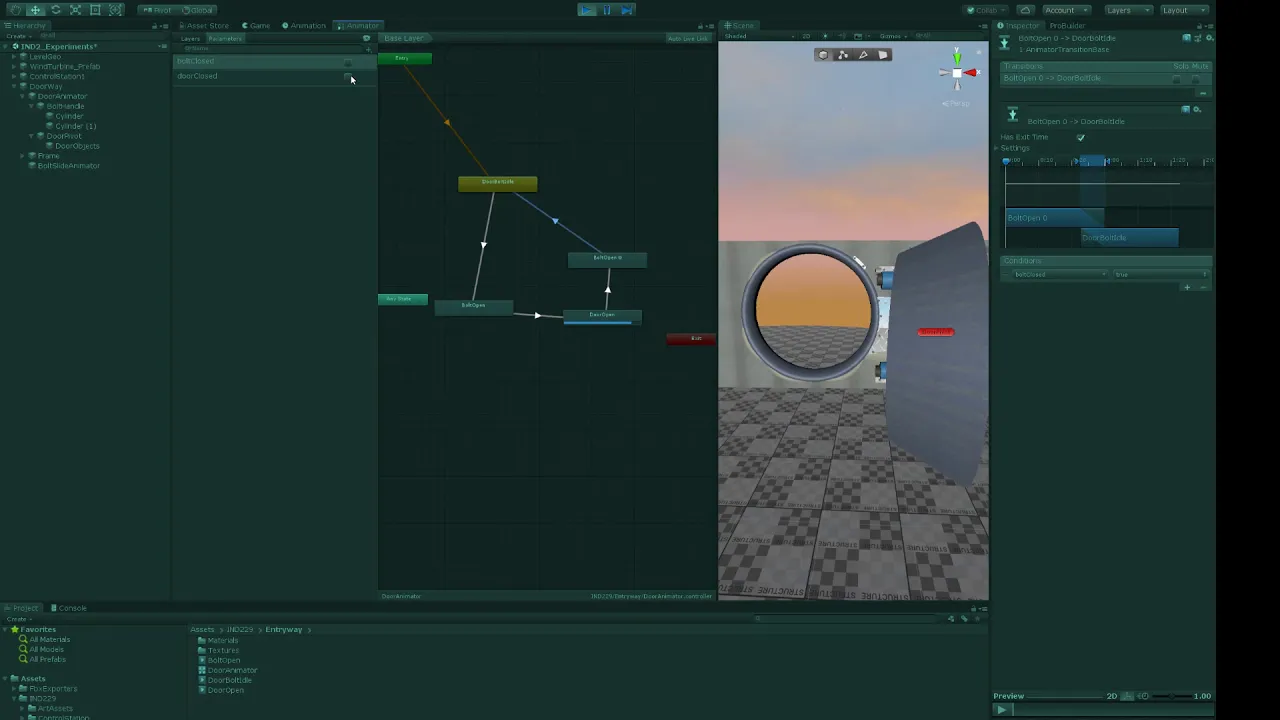
Task: Expand Frame object in Hierarchy
Action: [22, 156]
